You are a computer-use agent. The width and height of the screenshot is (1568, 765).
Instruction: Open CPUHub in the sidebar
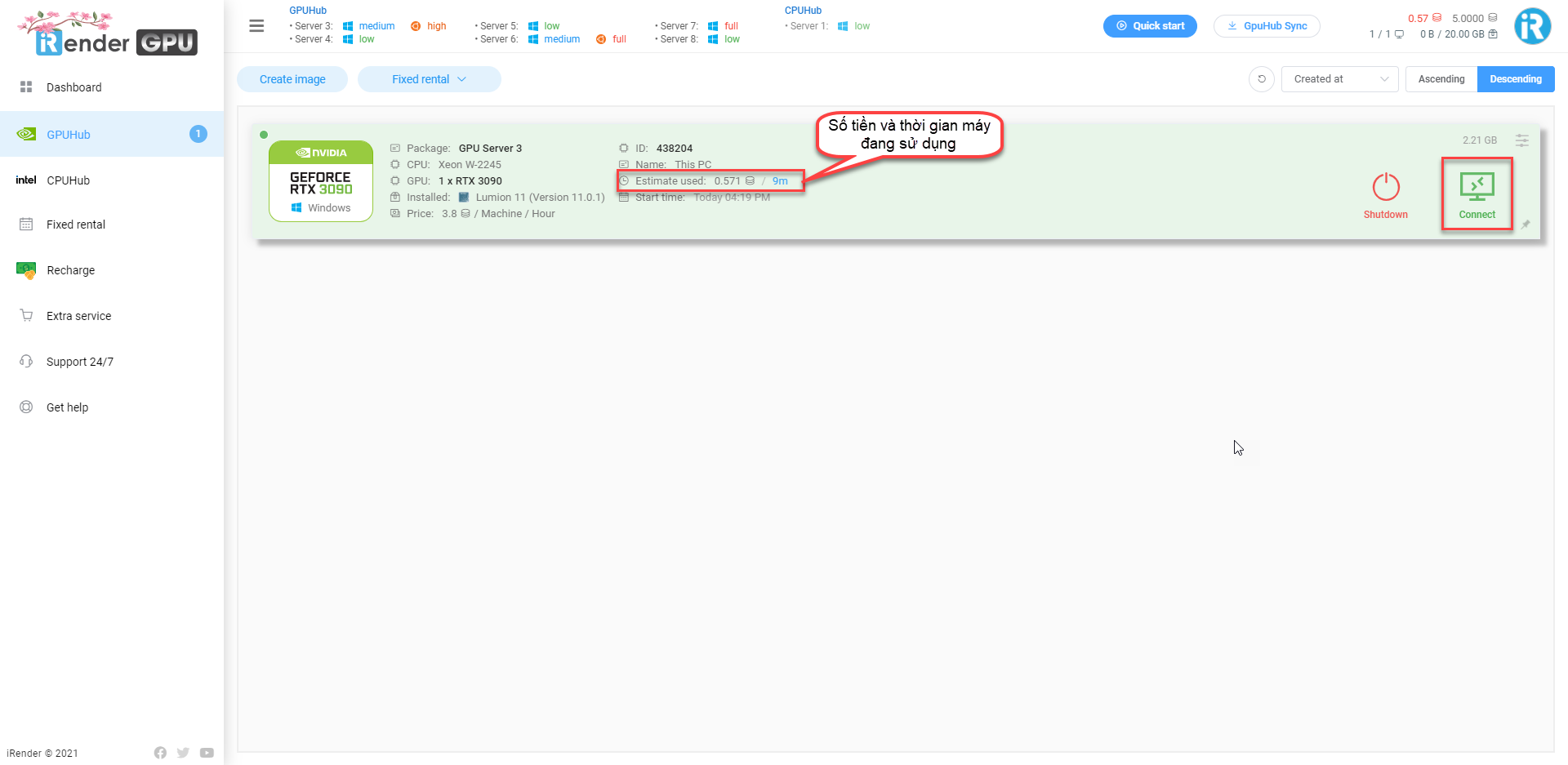[112, 180]
